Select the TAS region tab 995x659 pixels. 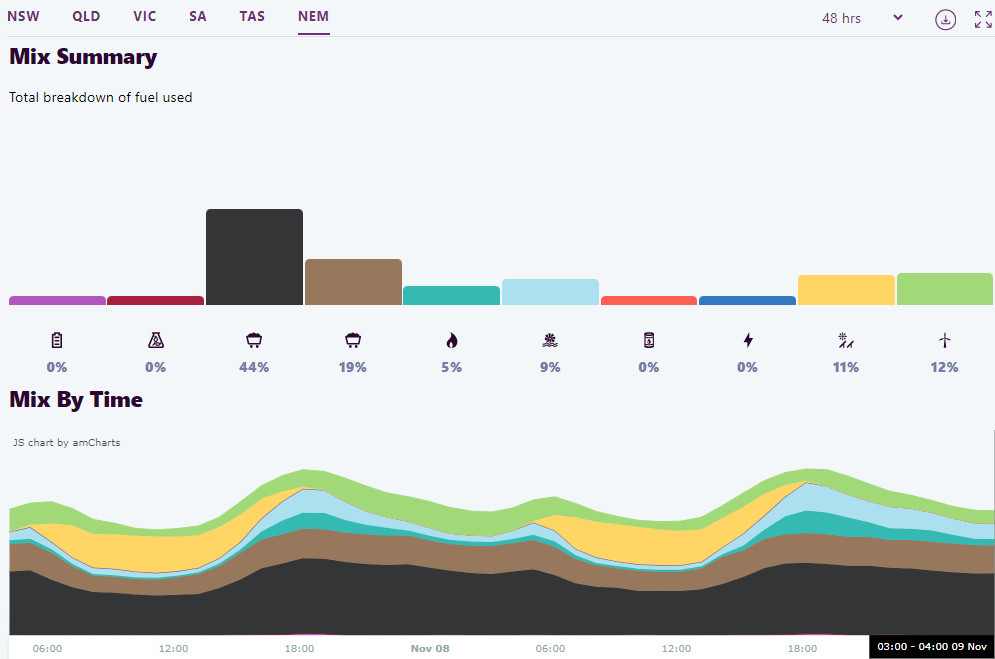(x=252, y=17)
